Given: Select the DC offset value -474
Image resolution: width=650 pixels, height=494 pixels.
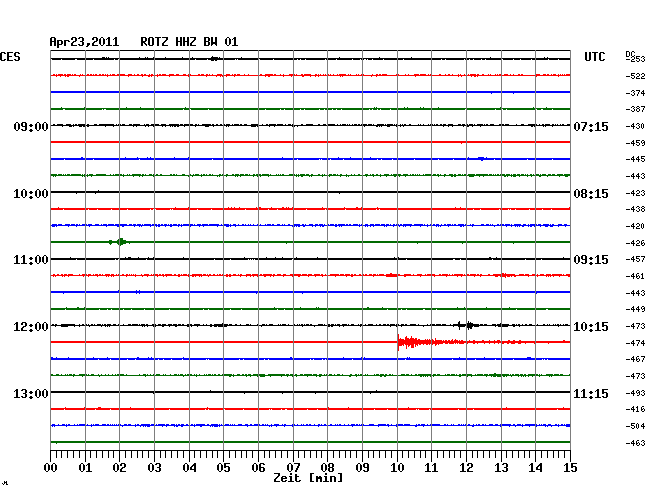Looking at the screenshot, I should pyautogui.click(x=635, y=343).
